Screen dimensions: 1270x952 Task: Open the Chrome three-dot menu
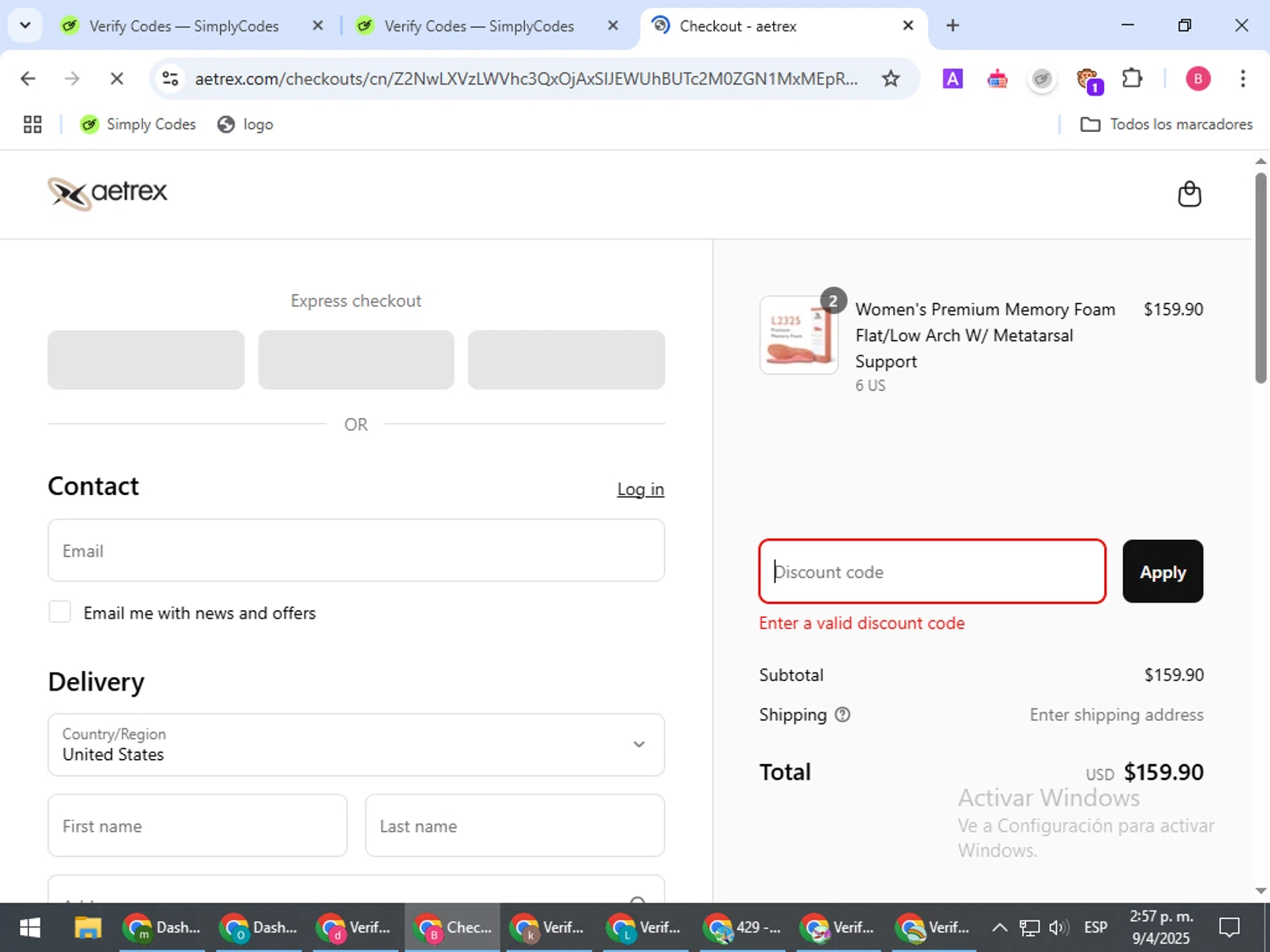tap(1242, 79)
